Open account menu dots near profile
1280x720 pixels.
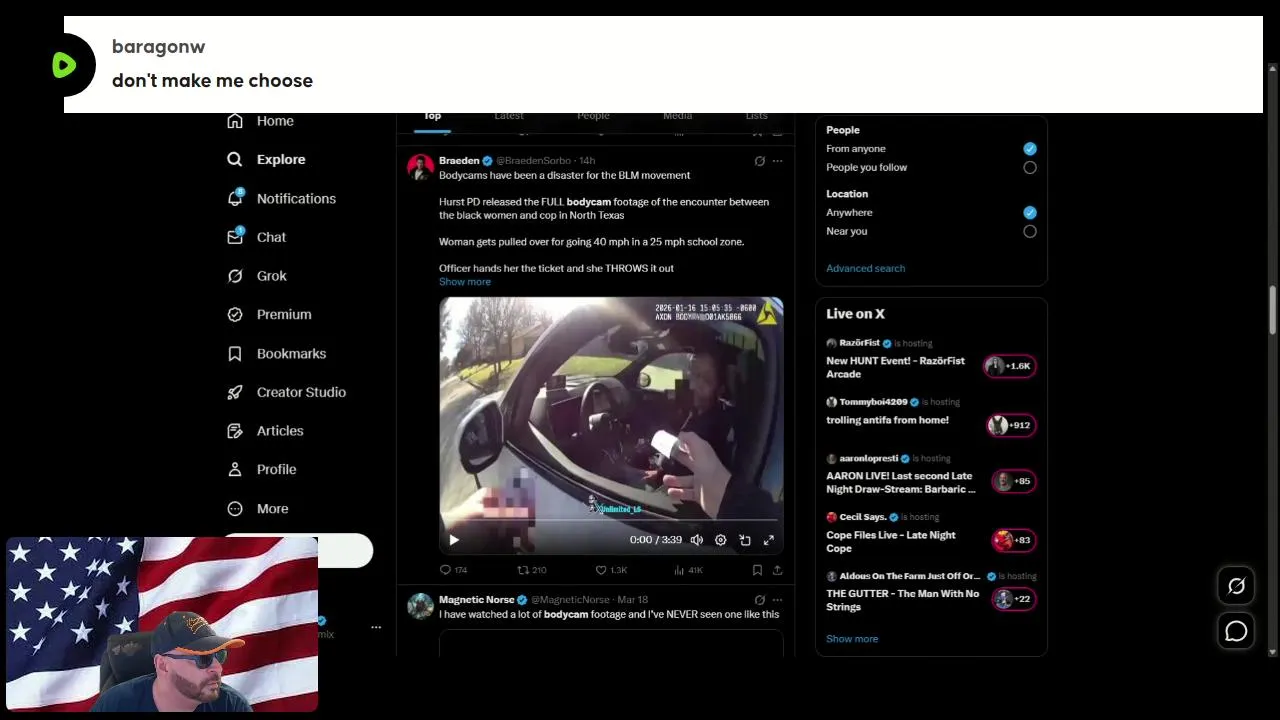click(376, 627)
